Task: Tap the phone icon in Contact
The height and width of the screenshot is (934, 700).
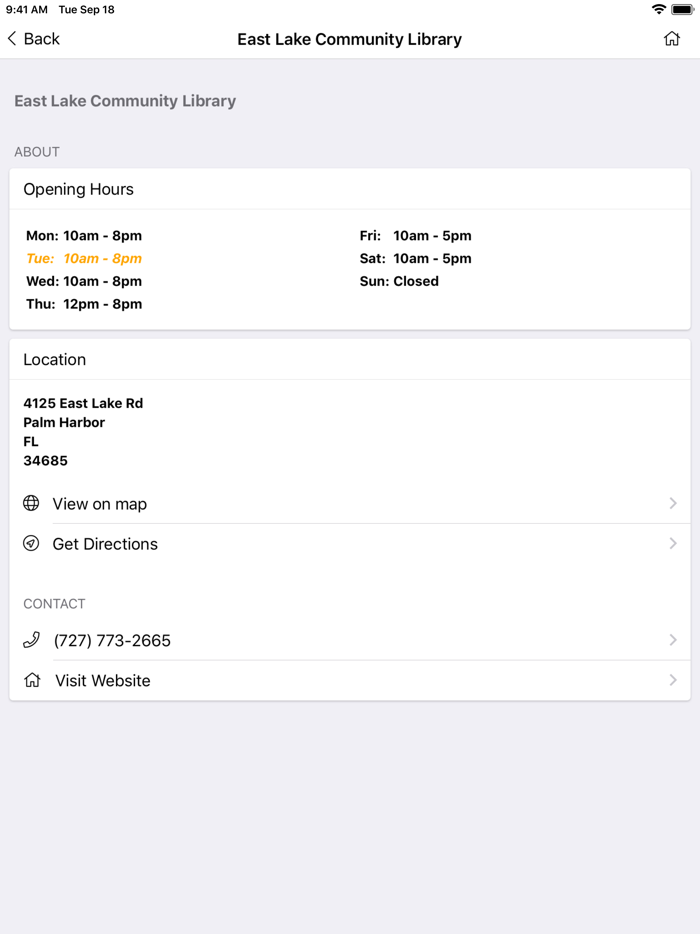Action: [x=32, y=640]
